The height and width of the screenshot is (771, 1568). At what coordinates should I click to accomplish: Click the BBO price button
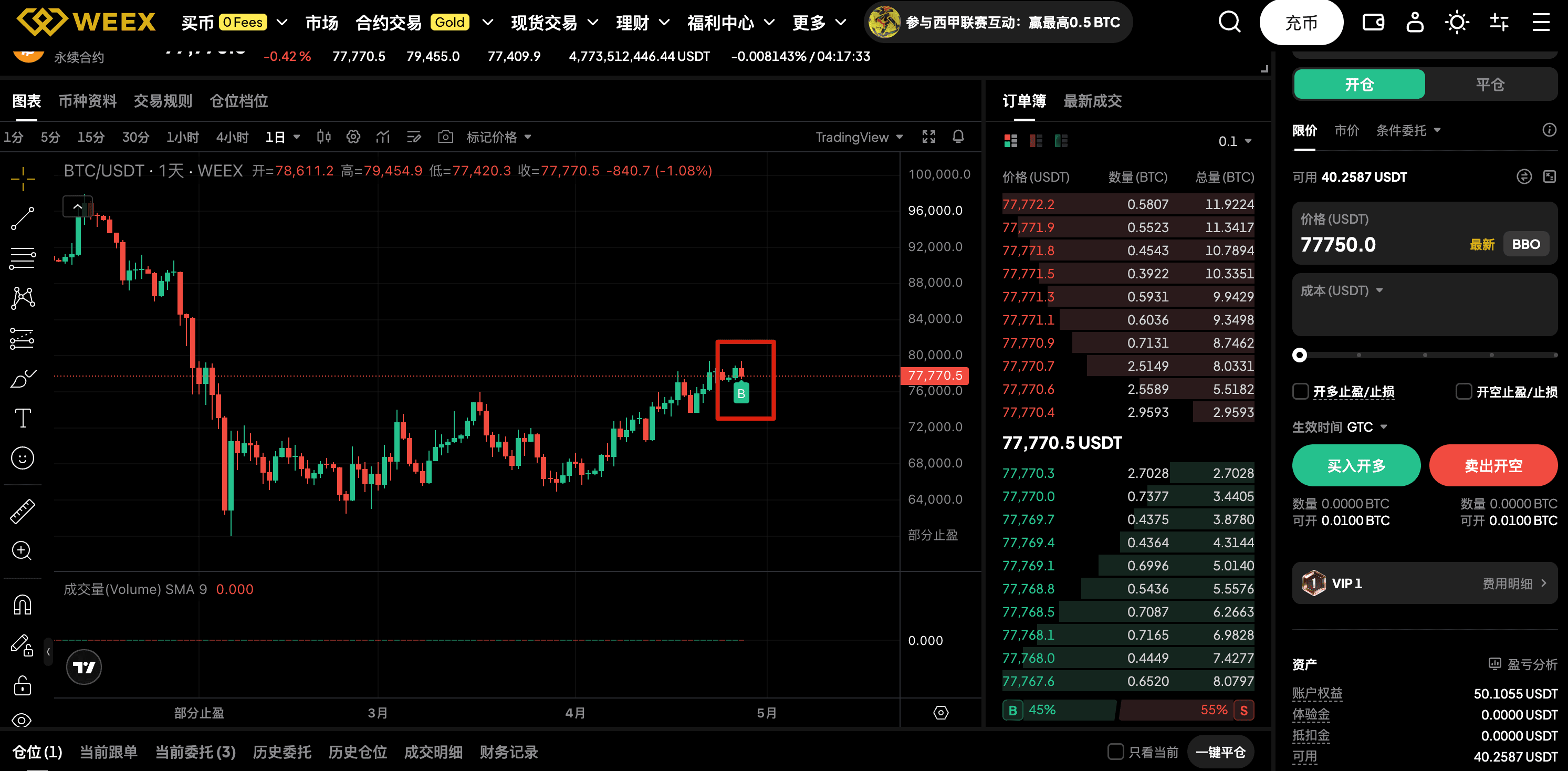coord(1526,244)
